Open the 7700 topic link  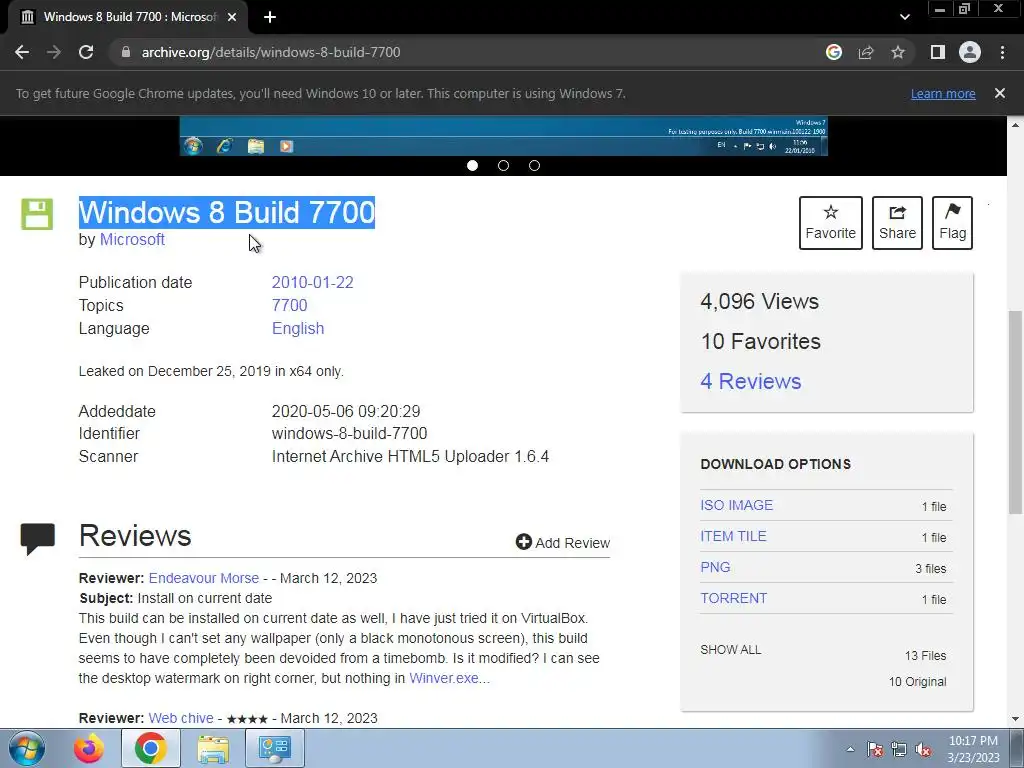289,305
